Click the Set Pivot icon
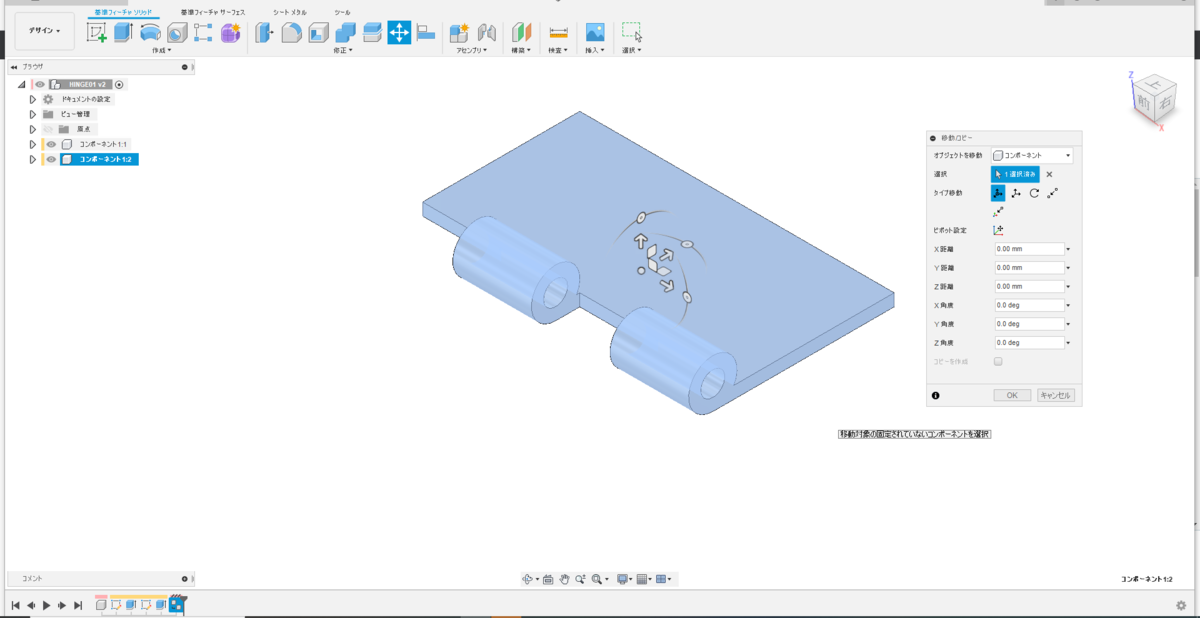Image resolution: width=1200 pixels, height=618 pixels. pos(998,230)
